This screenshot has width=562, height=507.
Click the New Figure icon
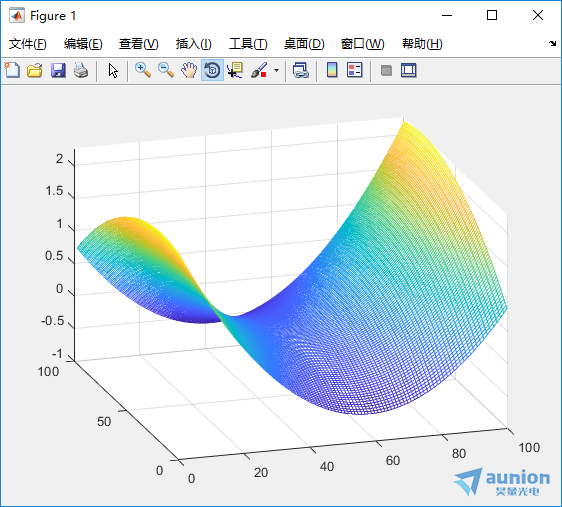click(x=12, y=70)
